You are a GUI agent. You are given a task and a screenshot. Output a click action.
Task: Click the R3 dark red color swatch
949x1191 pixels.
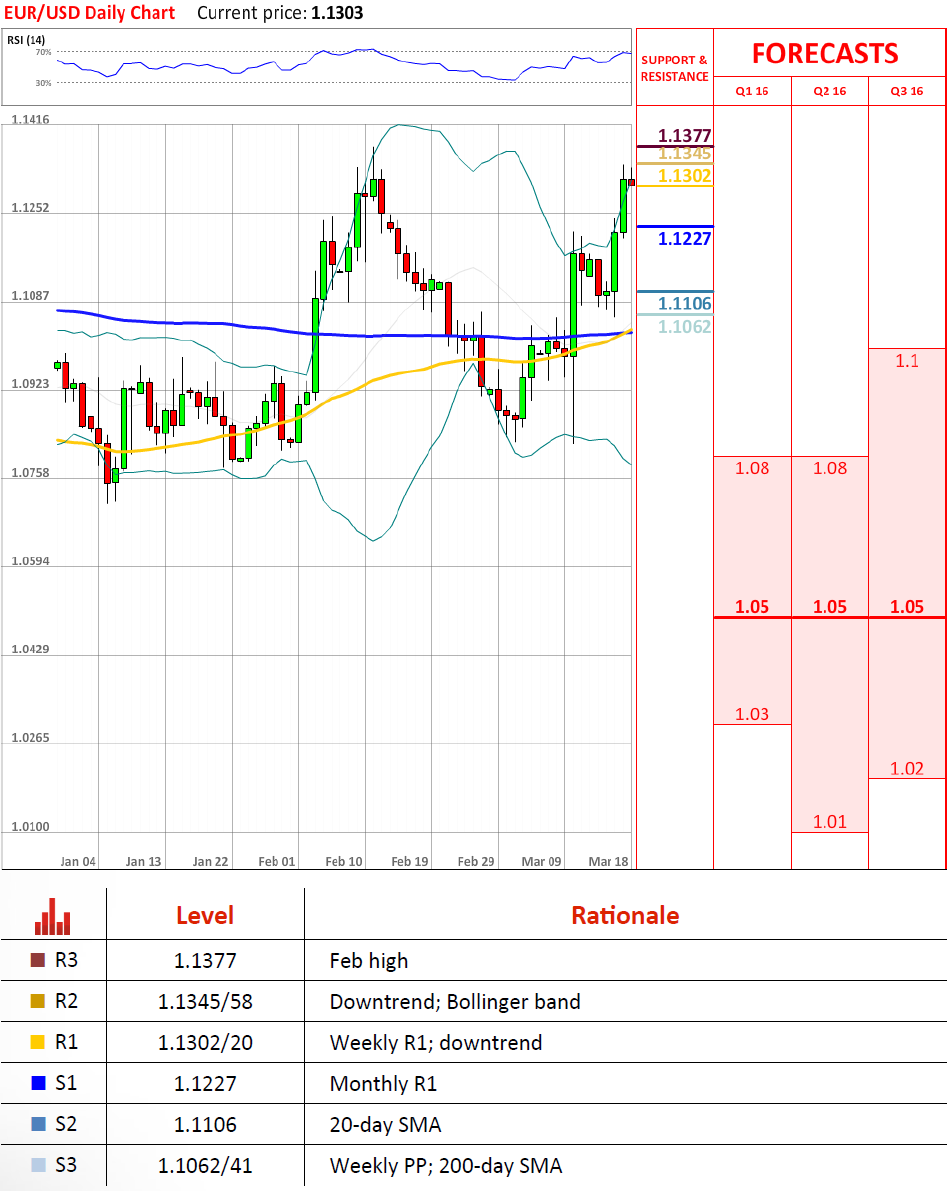[38, 960]
